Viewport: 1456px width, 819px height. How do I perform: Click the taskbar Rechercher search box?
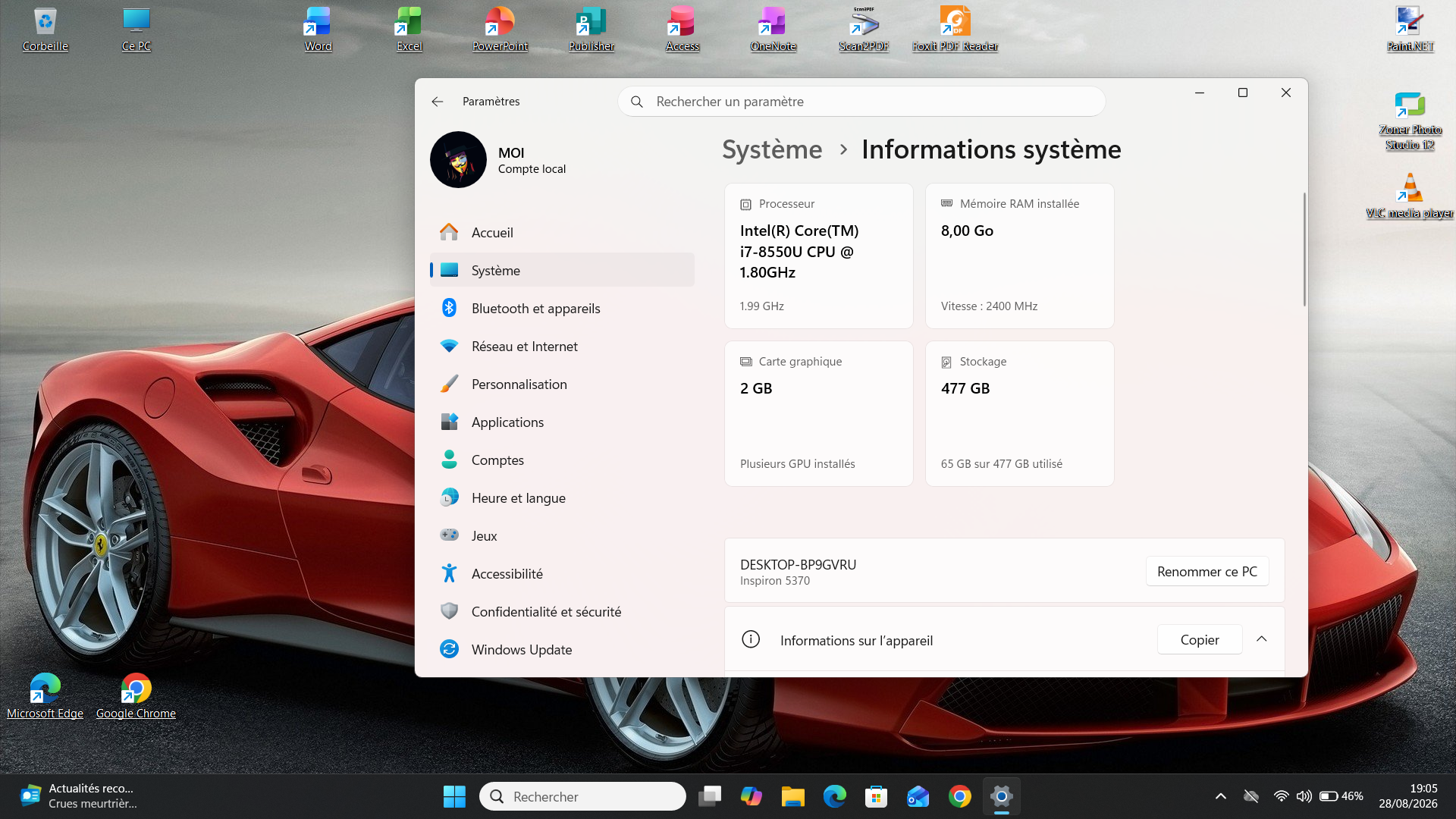point(582,797)
